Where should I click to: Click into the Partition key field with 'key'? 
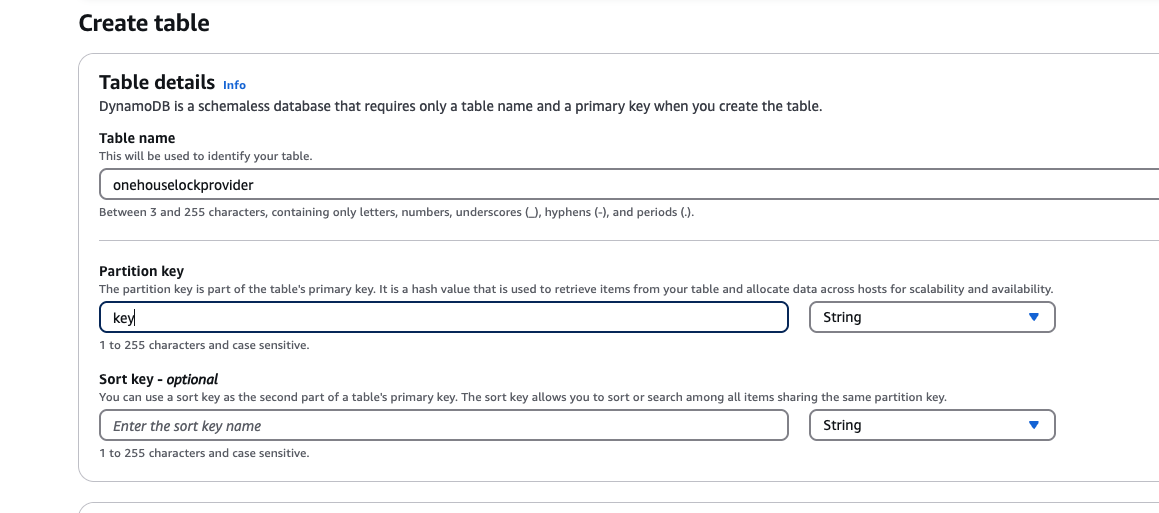(x=443, y=317)
